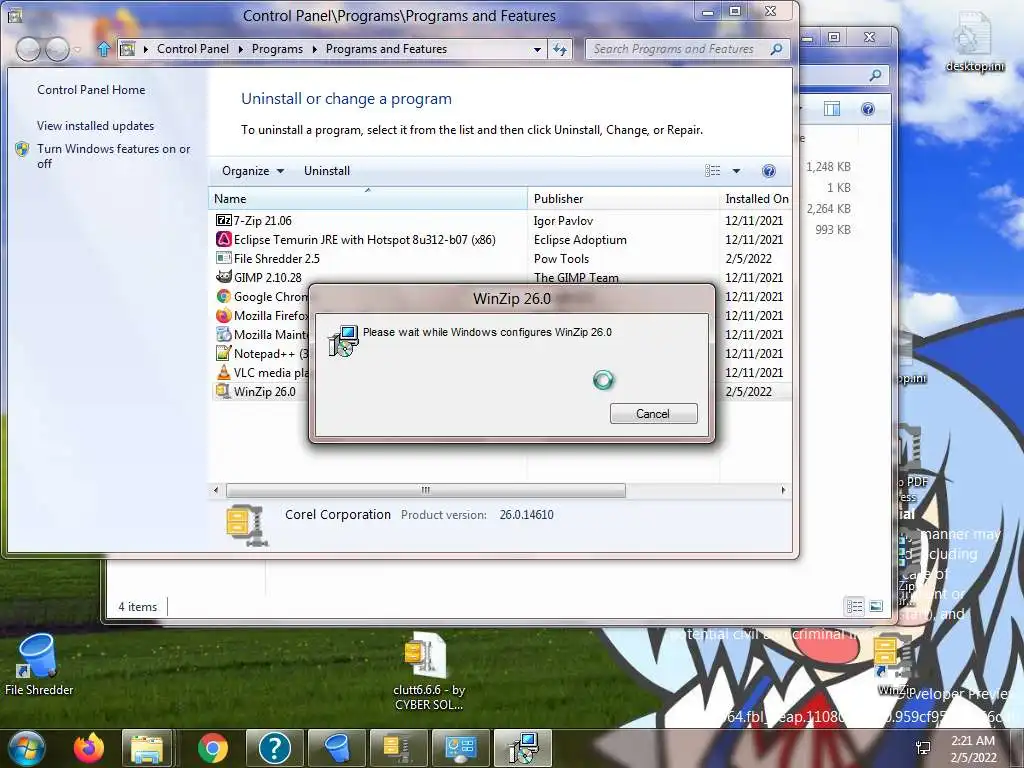The height and width of the screenshot is (768, 1024).
Task: Select WinZip 26.0 in the program list
Action: tap(500, 391)
